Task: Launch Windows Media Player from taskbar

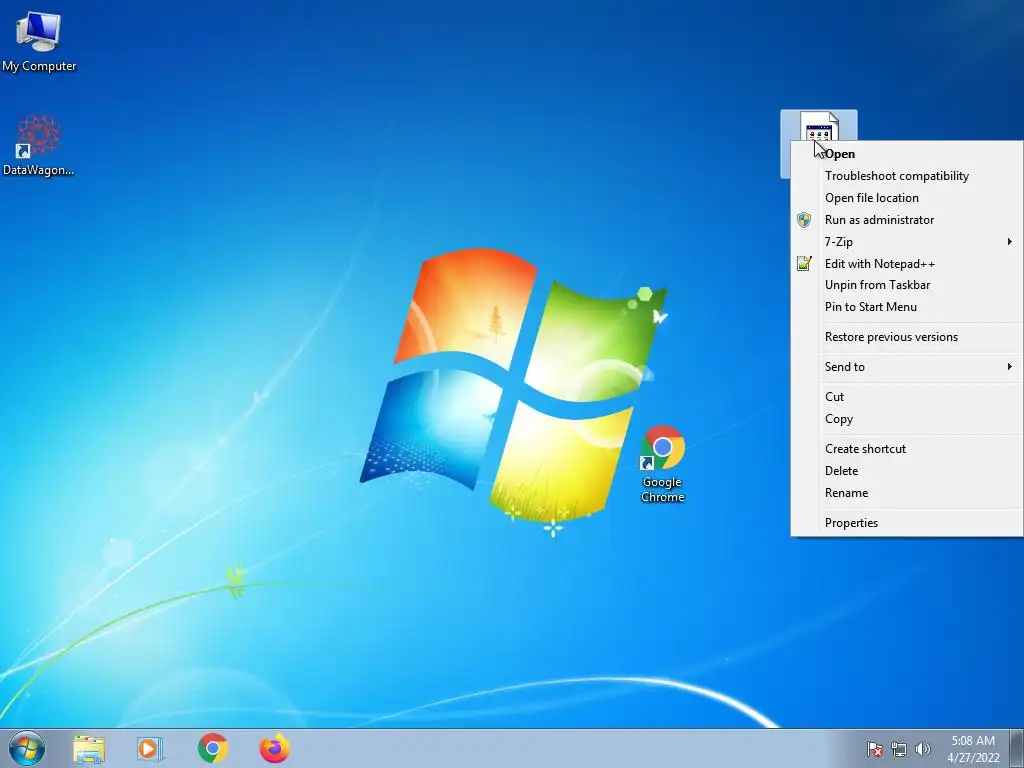Action: point(150,748)
